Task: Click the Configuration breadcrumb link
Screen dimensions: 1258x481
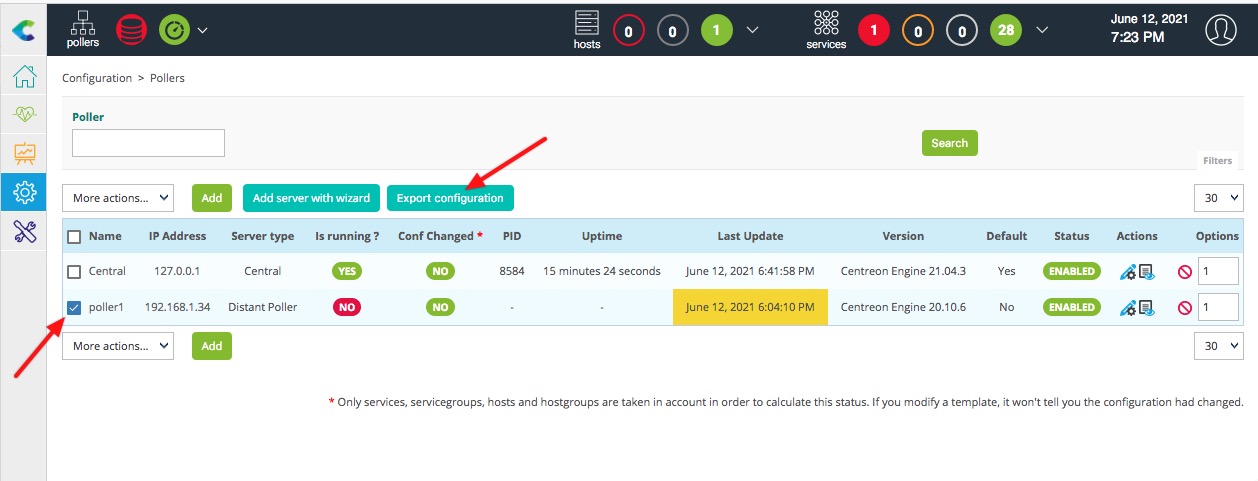Action: [x=97, y=78]
